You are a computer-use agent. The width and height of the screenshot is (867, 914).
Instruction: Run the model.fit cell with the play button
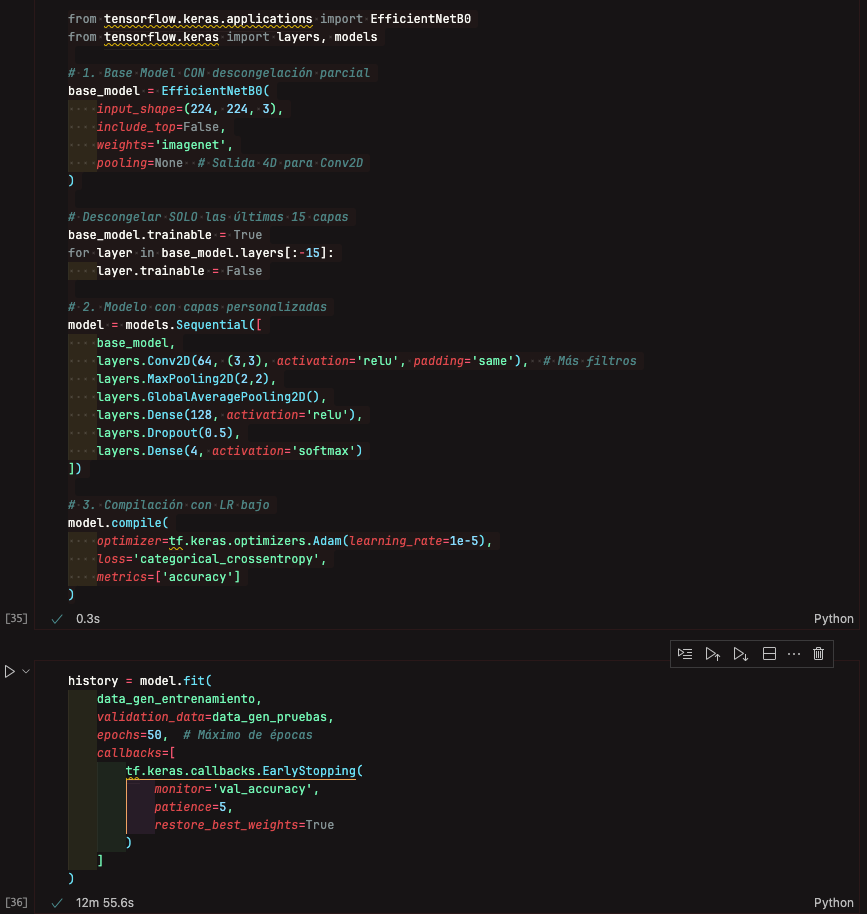(x=9, y=672)
